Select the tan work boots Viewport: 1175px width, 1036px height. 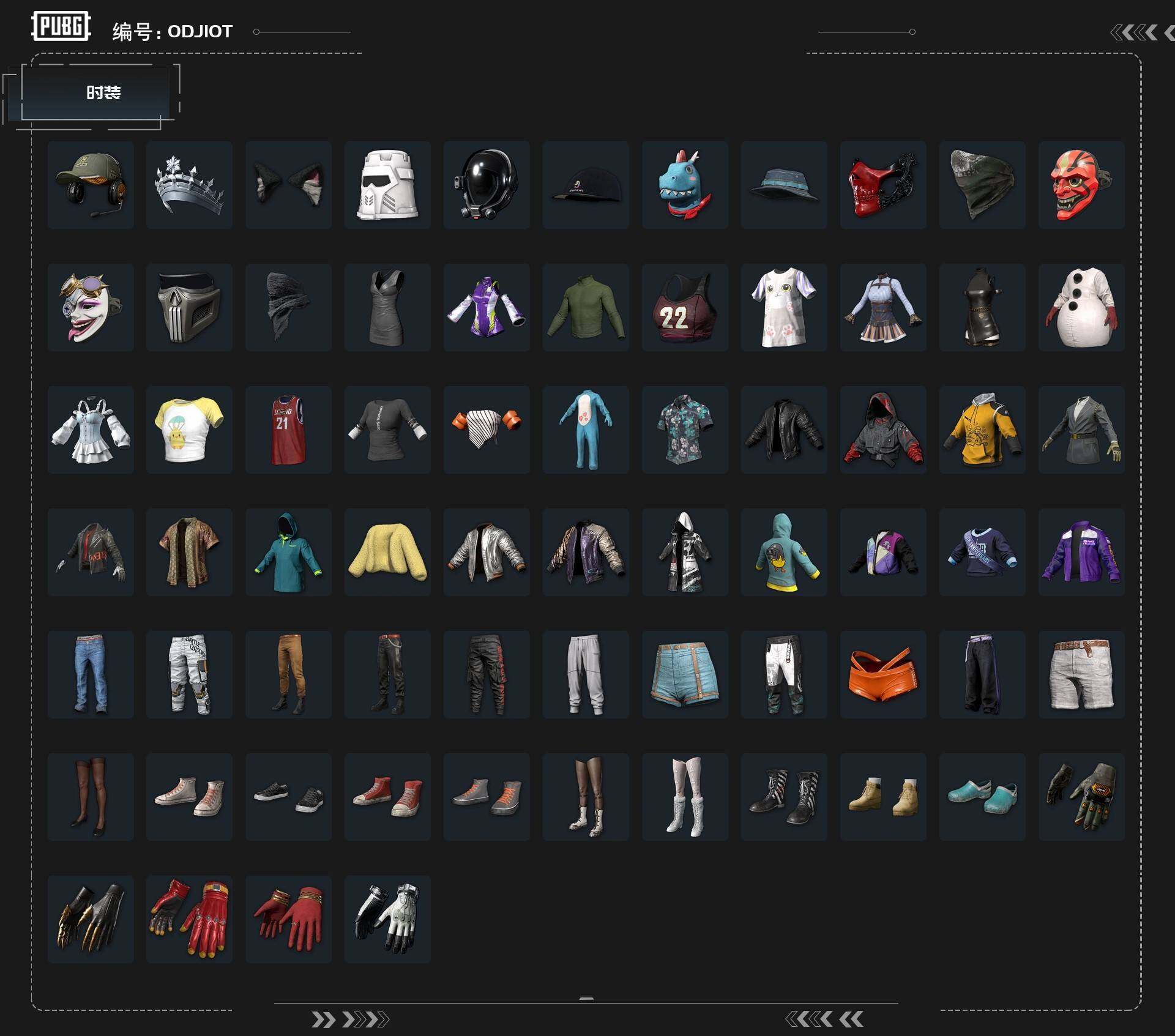click(883, 797)
